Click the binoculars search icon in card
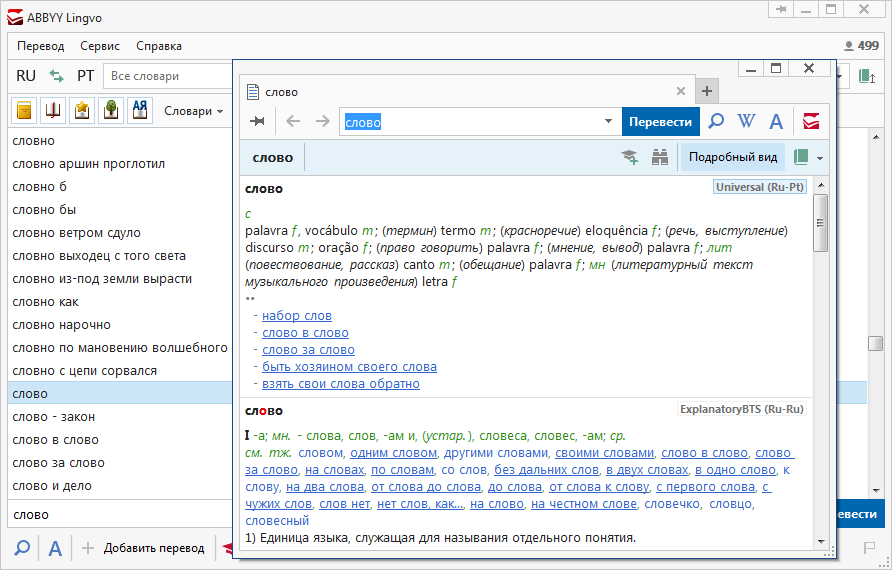Image resolution: width=892 pixels, height=570 pixels. 660,158
